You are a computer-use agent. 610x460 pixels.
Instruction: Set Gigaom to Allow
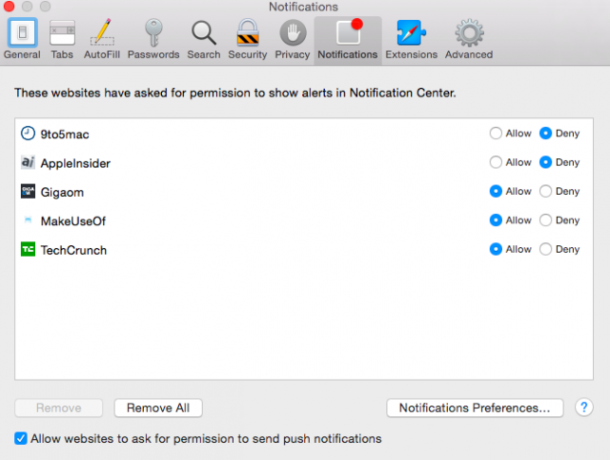click(x=496, y=191)
